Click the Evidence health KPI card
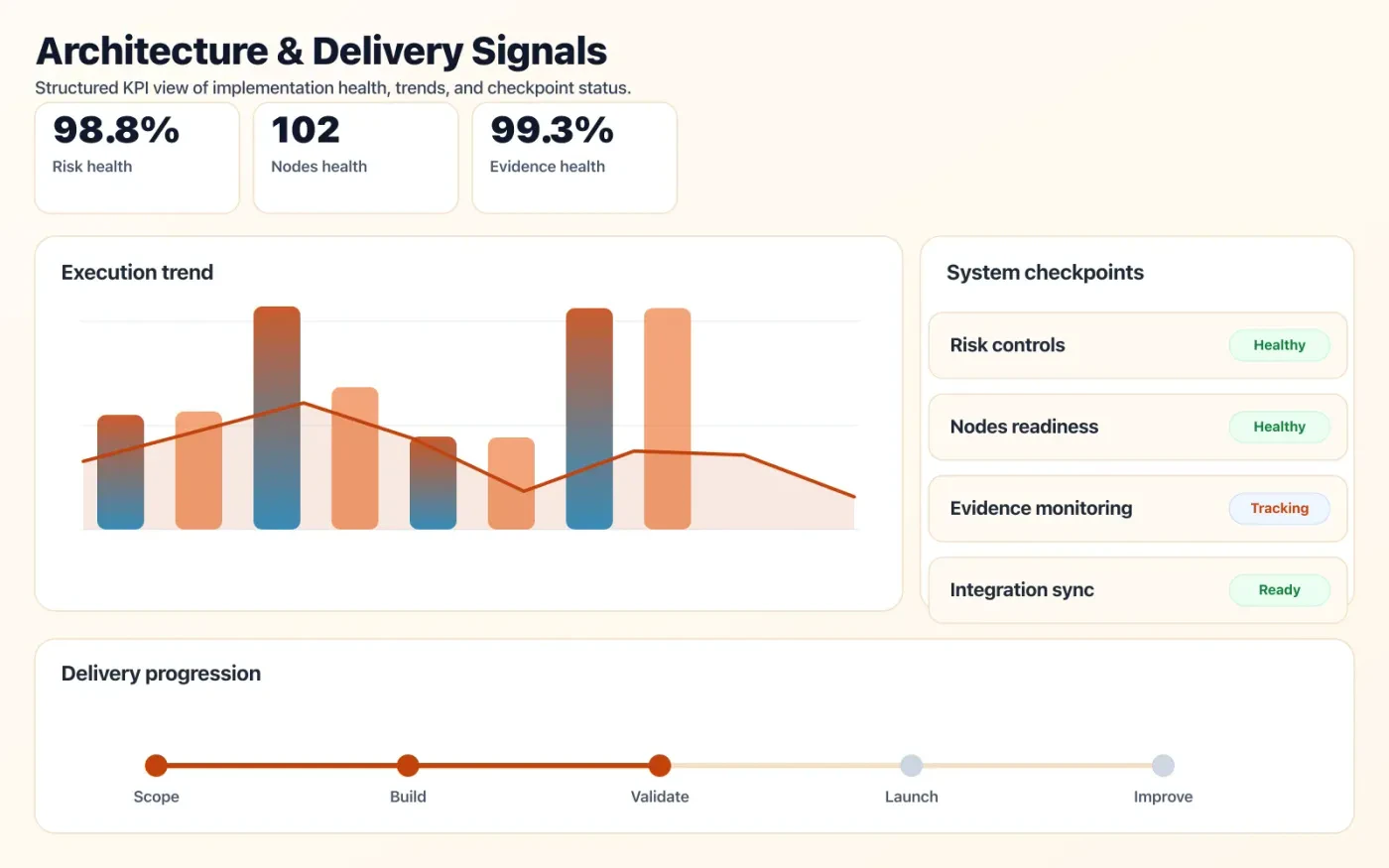Image resolution: width=1389 pixels, height=868 pixels. [x=574, y=158]
